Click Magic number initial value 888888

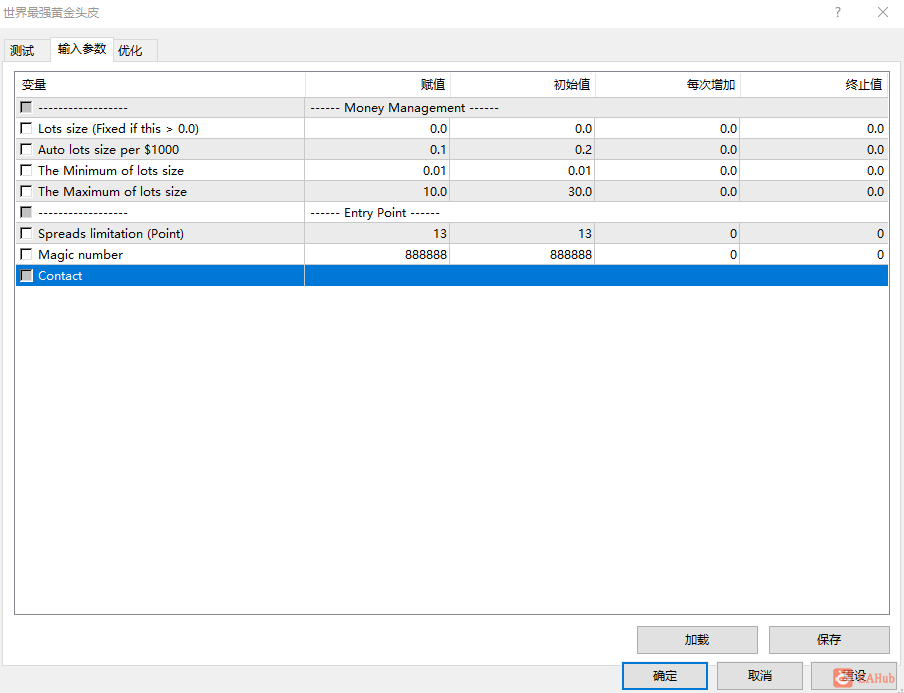point(523,254)
